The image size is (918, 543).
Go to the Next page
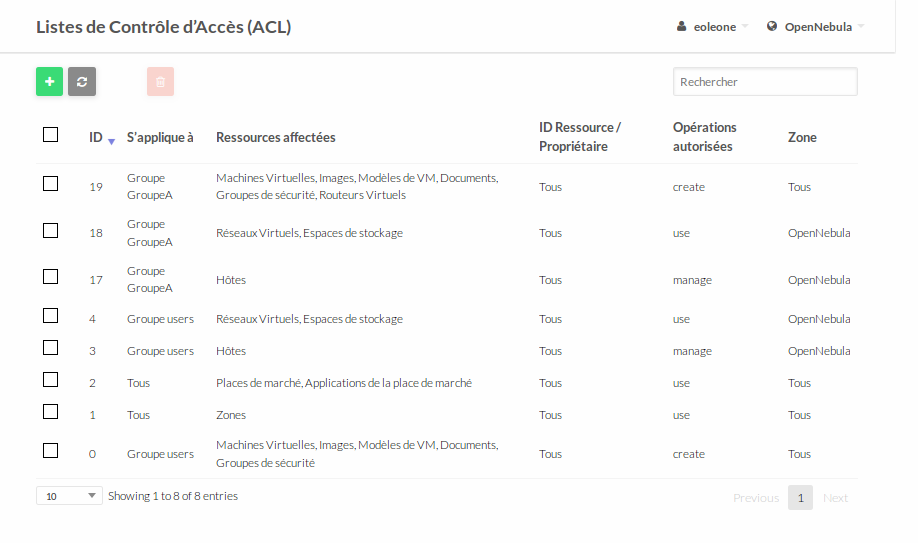835,498
